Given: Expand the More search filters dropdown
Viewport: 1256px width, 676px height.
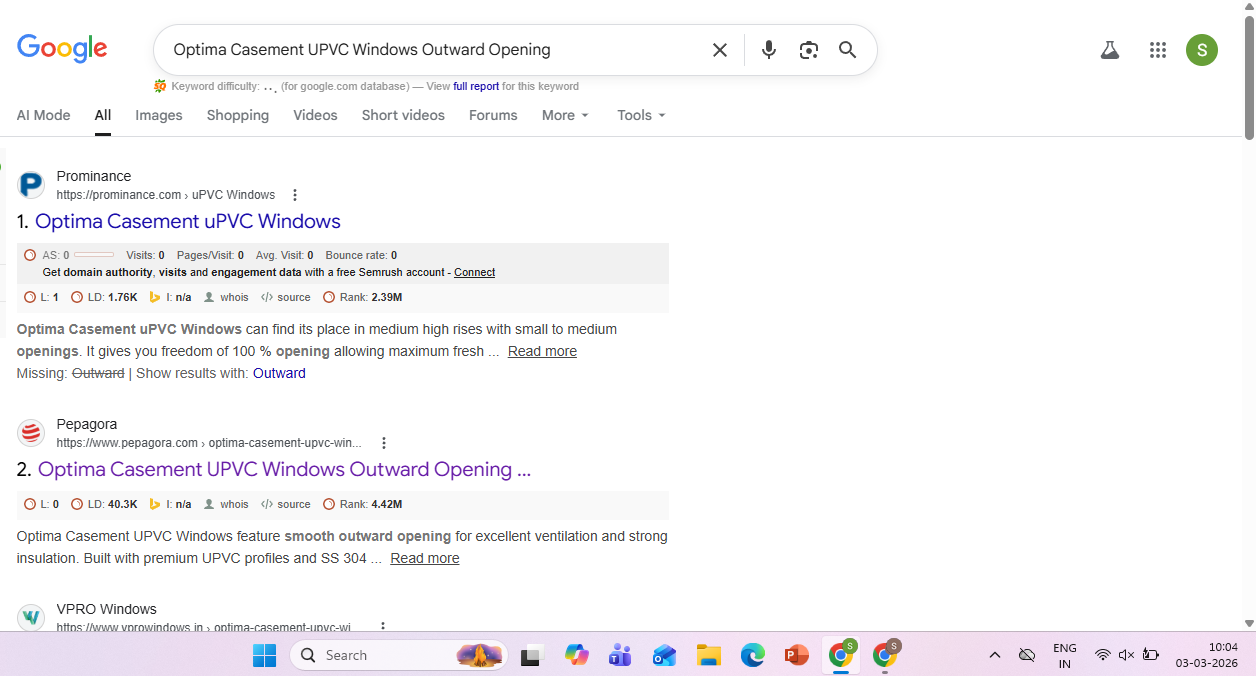Looking at the screenshot, I should point(565,115).
